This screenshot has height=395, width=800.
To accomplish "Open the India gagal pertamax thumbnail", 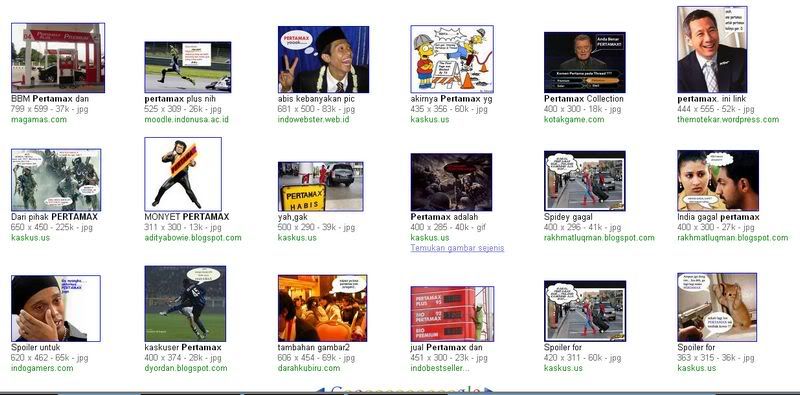I will 718,180.
